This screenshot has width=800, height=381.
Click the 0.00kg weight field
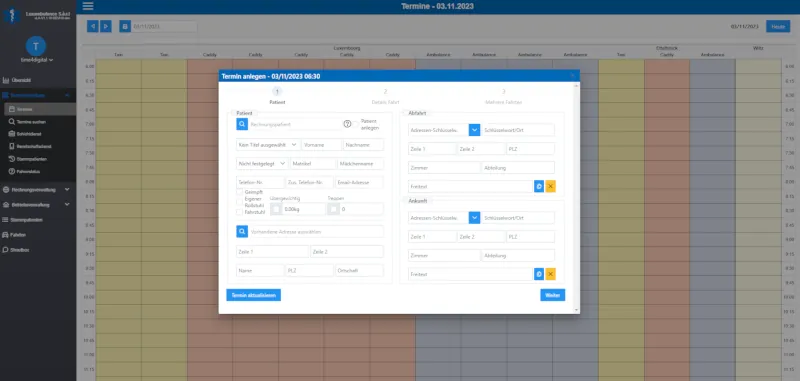click(304, 209)
